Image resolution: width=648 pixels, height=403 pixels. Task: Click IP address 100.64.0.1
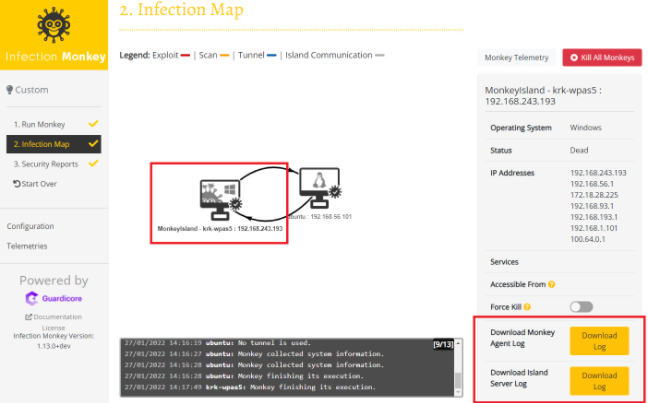588,239
